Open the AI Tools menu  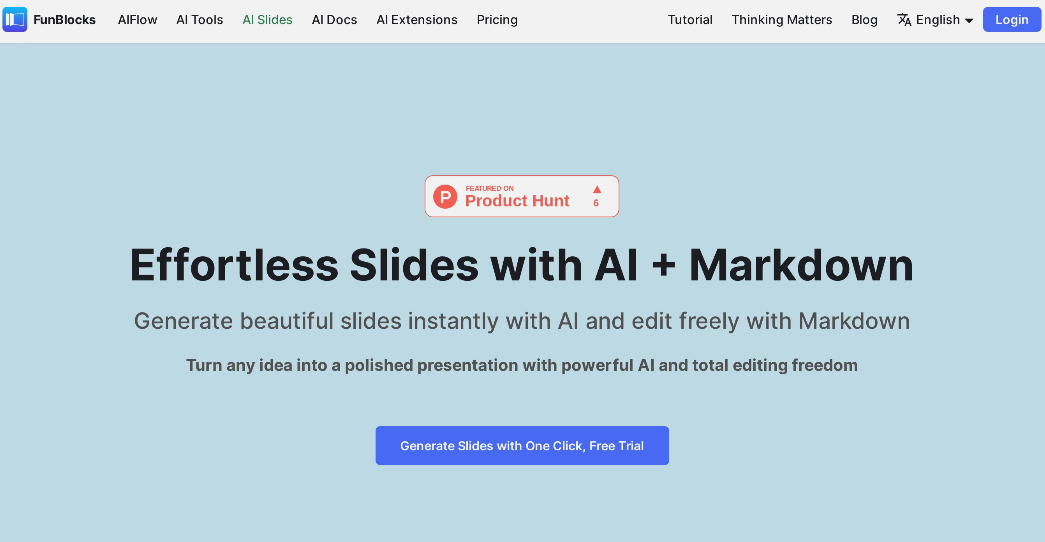pos(200,20)
